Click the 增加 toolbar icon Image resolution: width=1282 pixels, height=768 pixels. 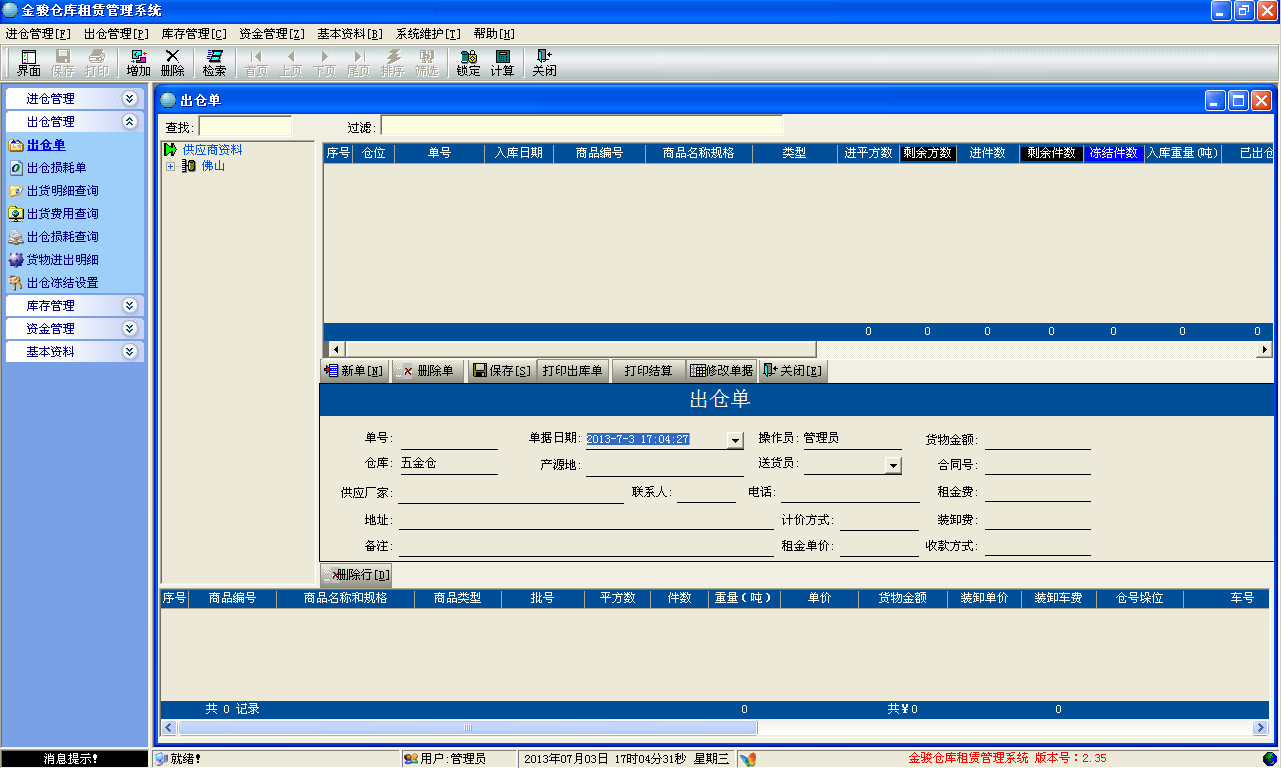tap(138, 63)
